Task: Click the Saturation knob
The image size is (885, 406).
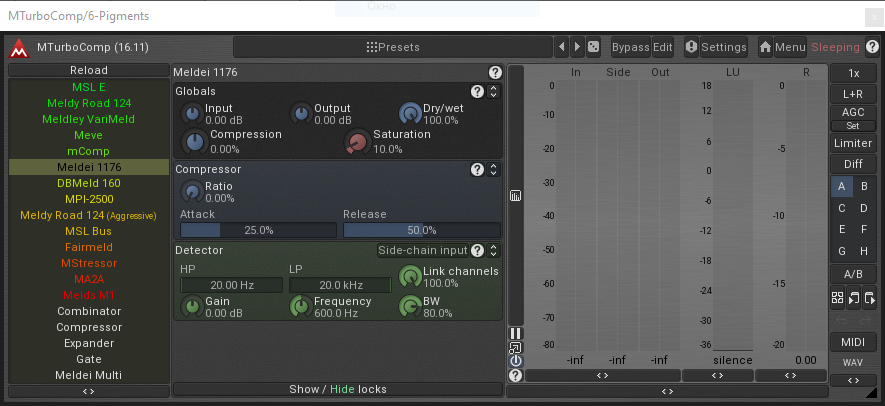Action: 357,142
